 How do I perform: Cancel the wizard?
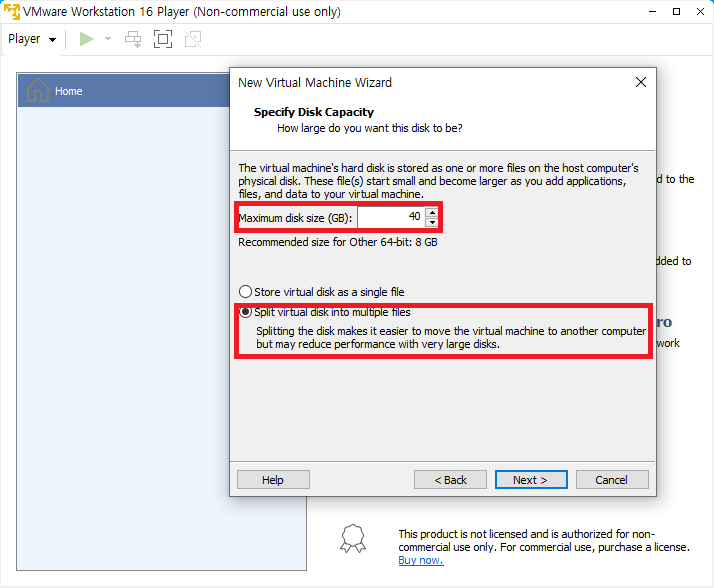click(x=612, y=480)
